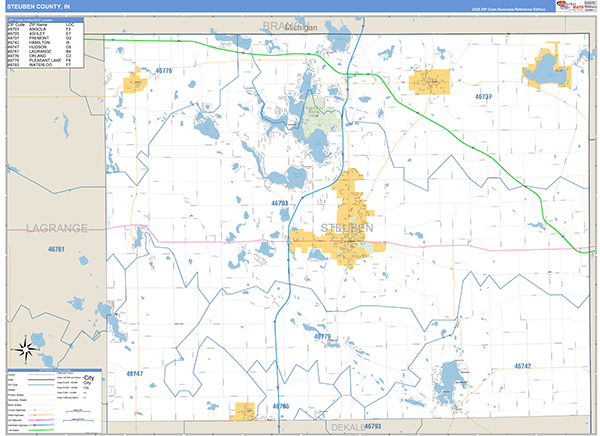Viewport: 600px width, 436px height.
Task: Click the ZIP Code Business Reference Edition subtitle
Action: [x=509, y=9]
